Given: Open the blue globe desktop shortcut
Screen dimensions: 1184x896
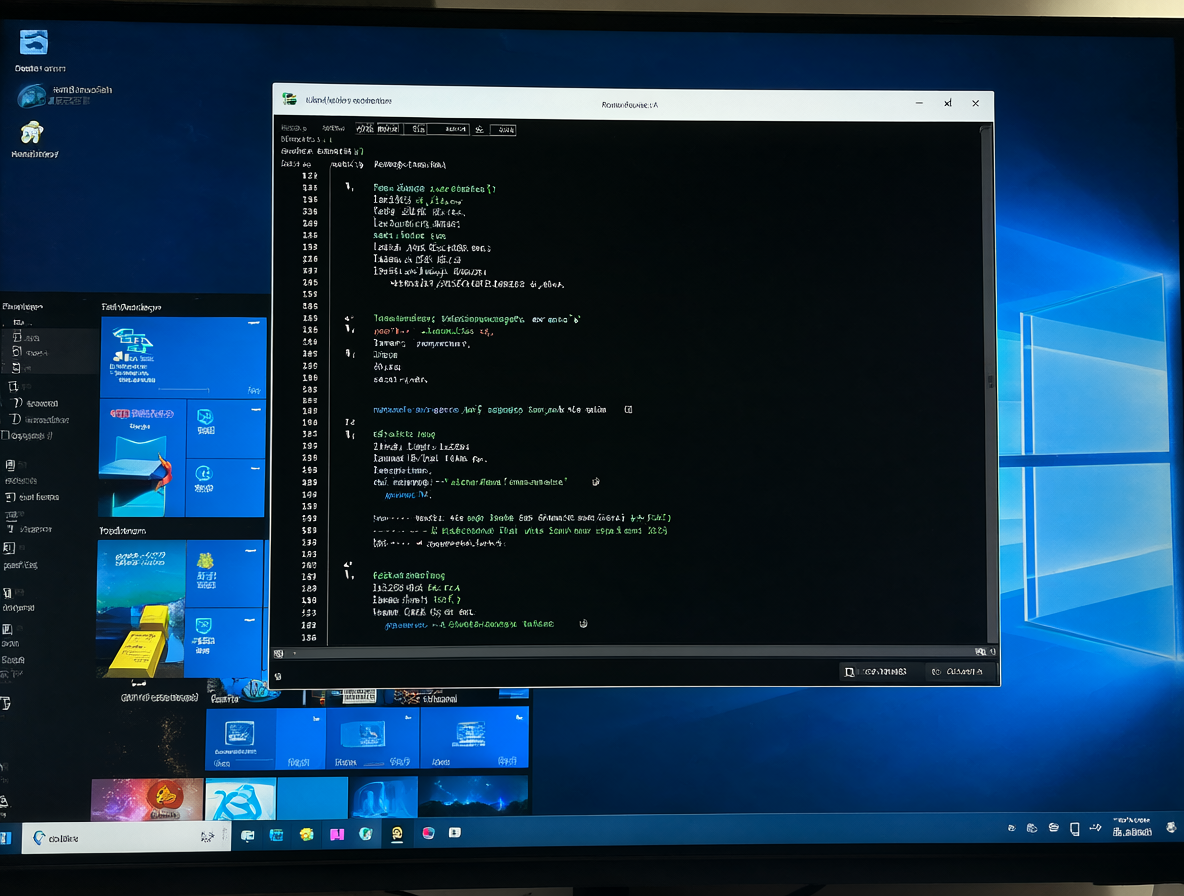Looking at the screenshot, I should (31, 97).
